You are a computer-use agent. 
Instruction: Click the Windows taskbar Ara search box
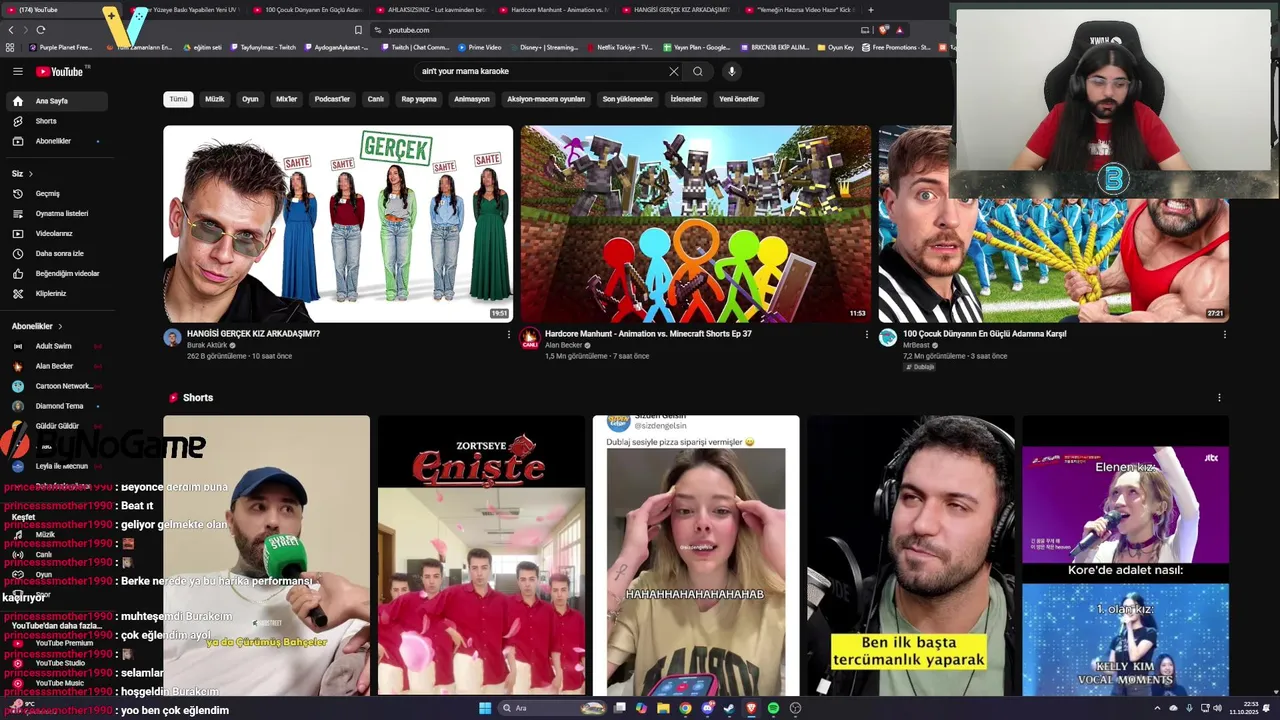pyautogui.click(x=550, y=708)
